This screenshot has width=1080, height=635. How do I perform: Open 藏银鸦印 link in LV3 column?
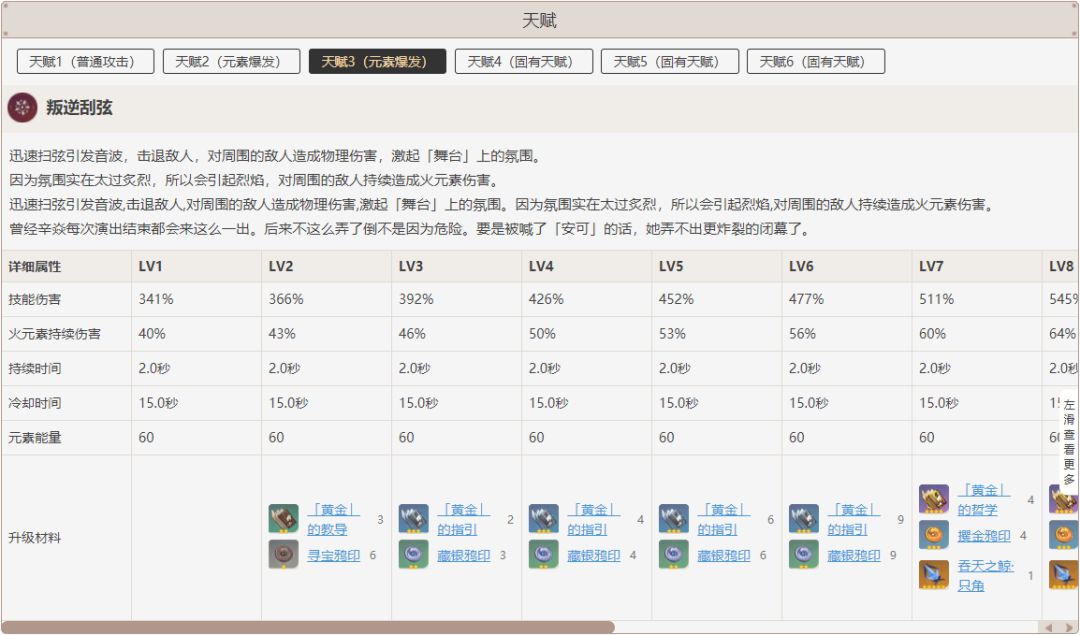click(x=464, y=555)
